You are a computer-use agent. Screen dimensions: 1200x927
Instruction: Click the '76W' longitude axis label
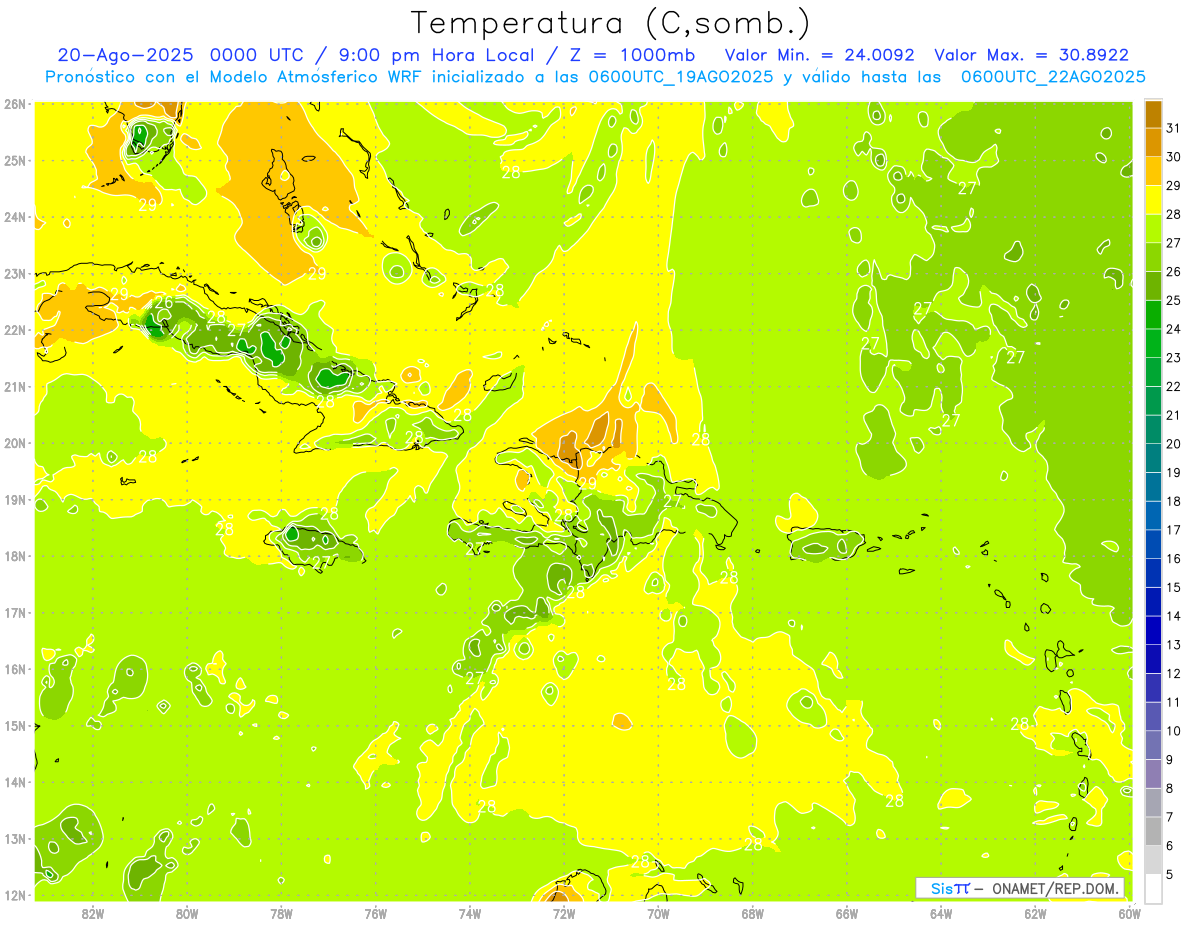point(375,913)
